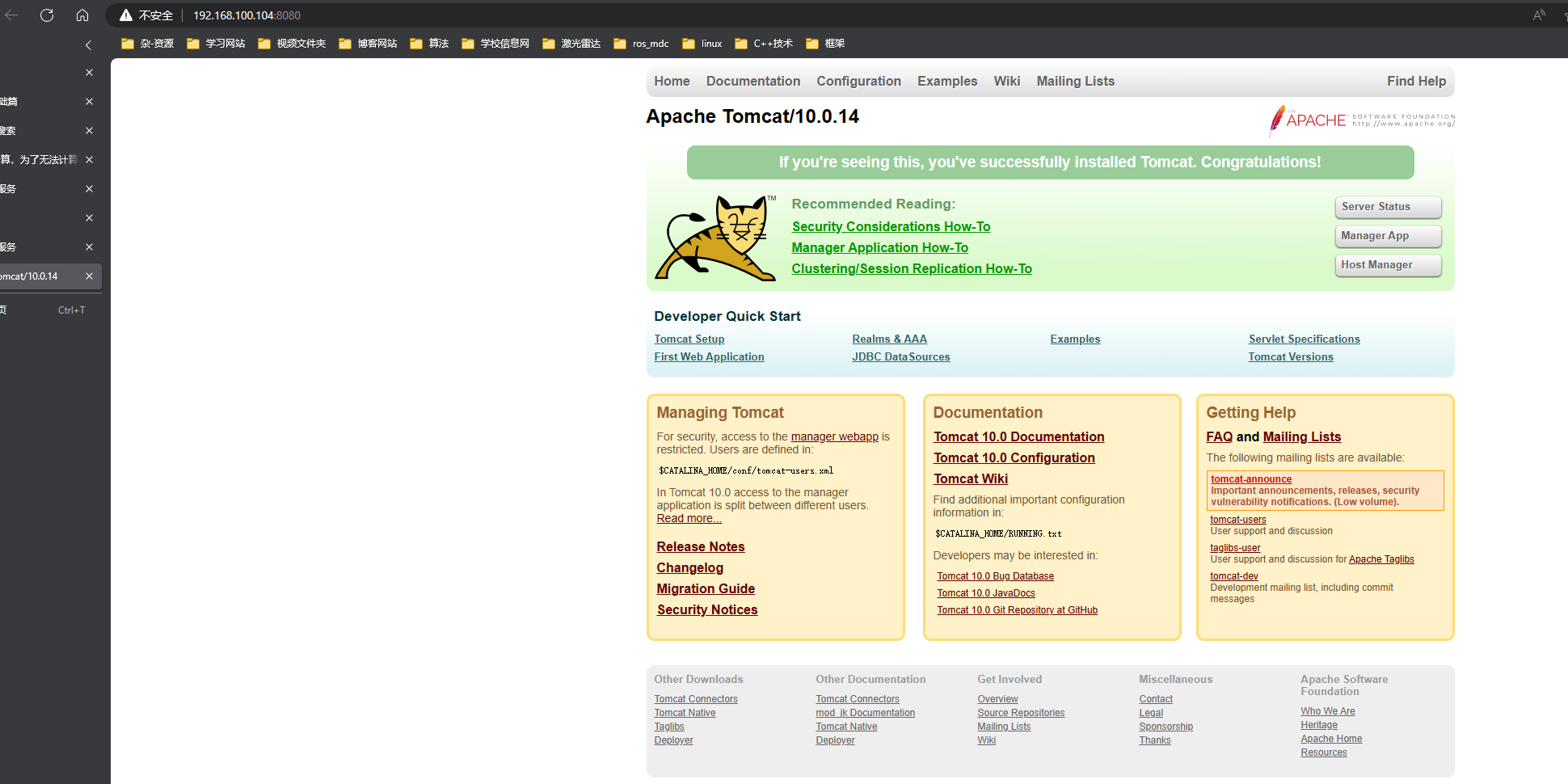The height and width of the screenshot is (784, 1568).
Task: Open the FAQ link under Getting Help
Action: coord(1219,437)
